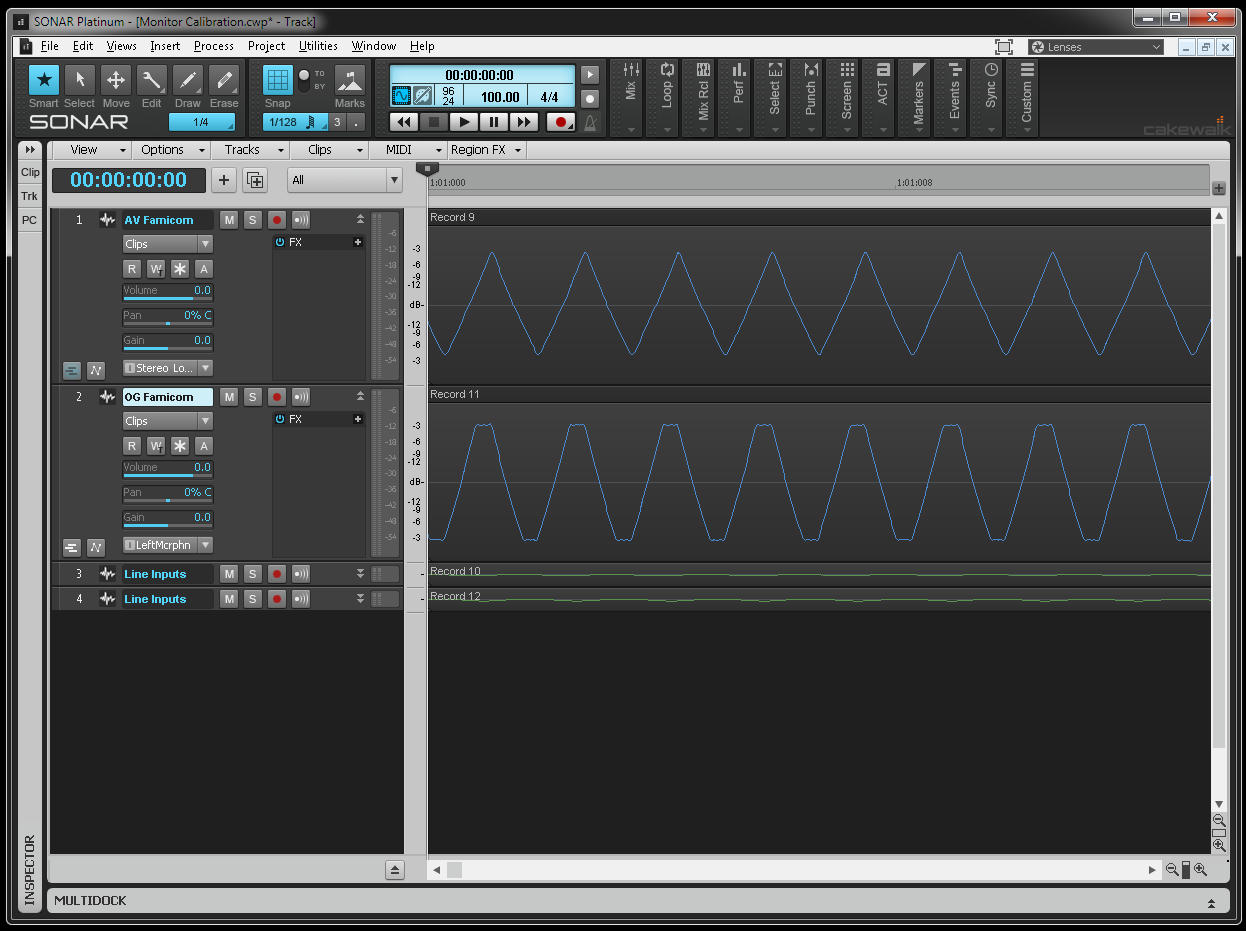The width and height of the screenshot is (1246, 931).
Task: Fast forward the transport
Action: point(523,122)
